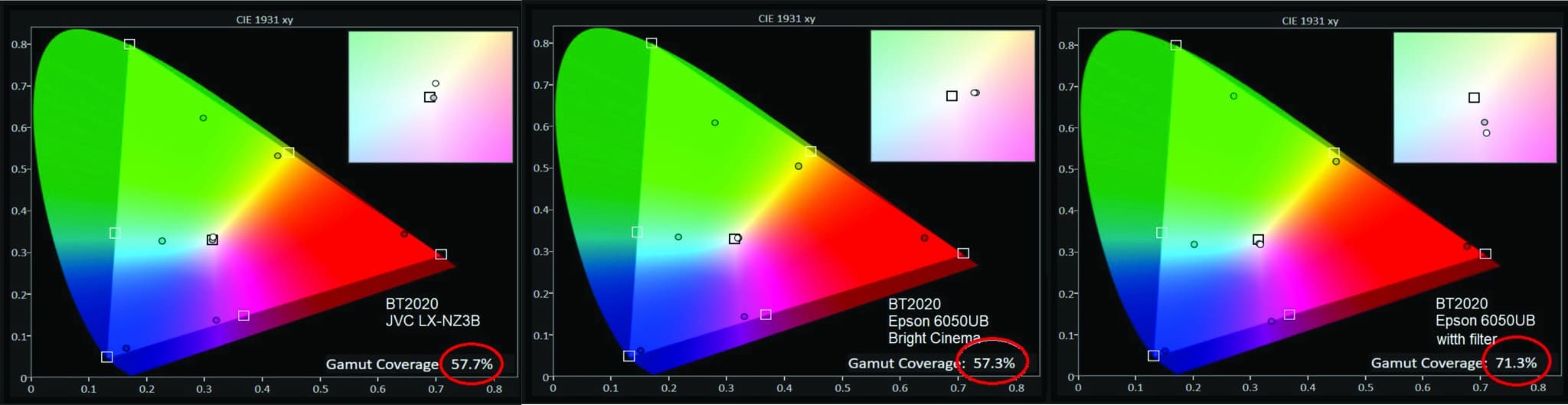
Task: Select red primary target square in with-filter chart
Action: (1485, 253)
